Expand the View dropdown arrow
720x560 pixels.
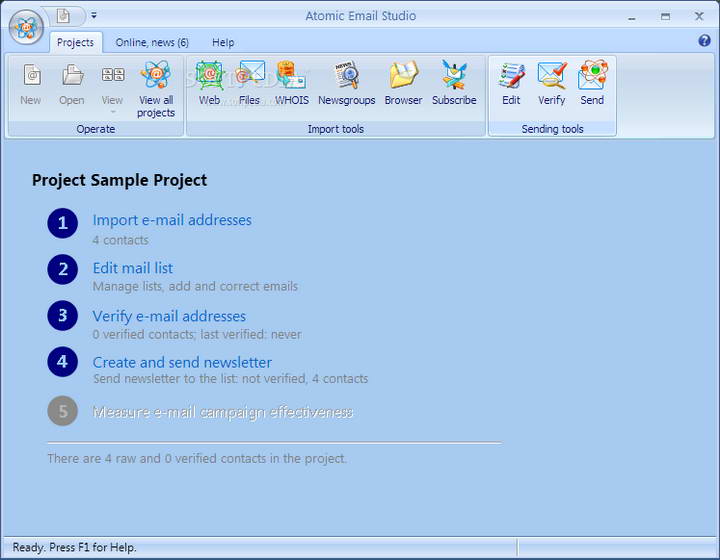click(113, 112)
